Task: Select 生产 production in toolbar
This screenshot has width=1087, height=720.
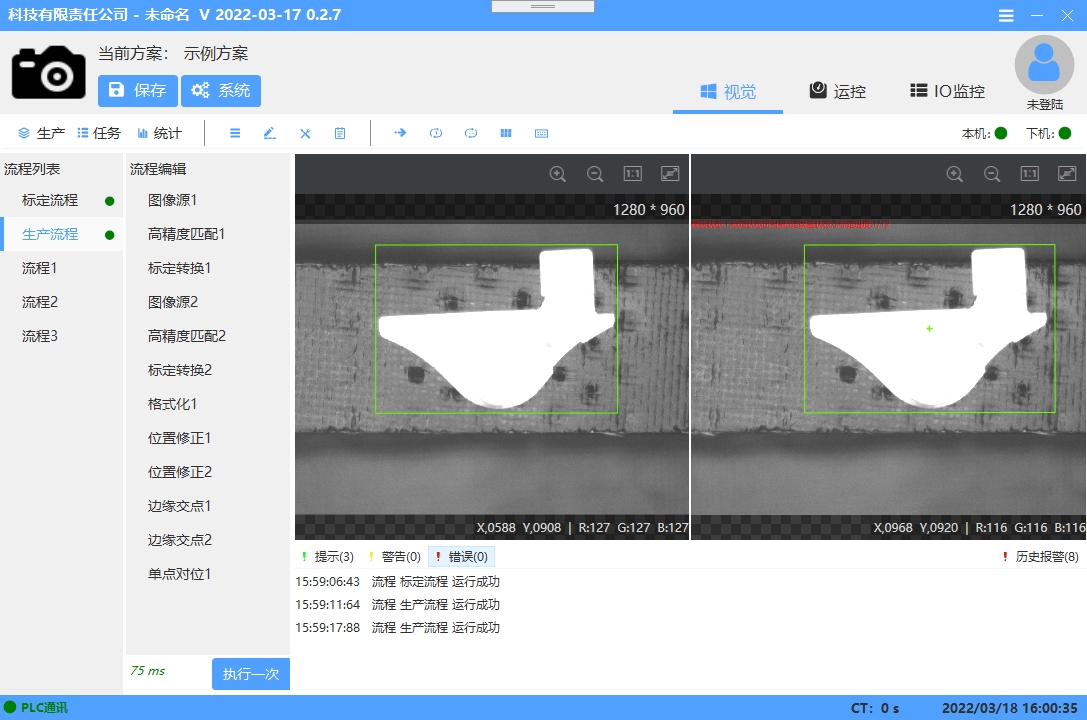Action: pos(41,133)
